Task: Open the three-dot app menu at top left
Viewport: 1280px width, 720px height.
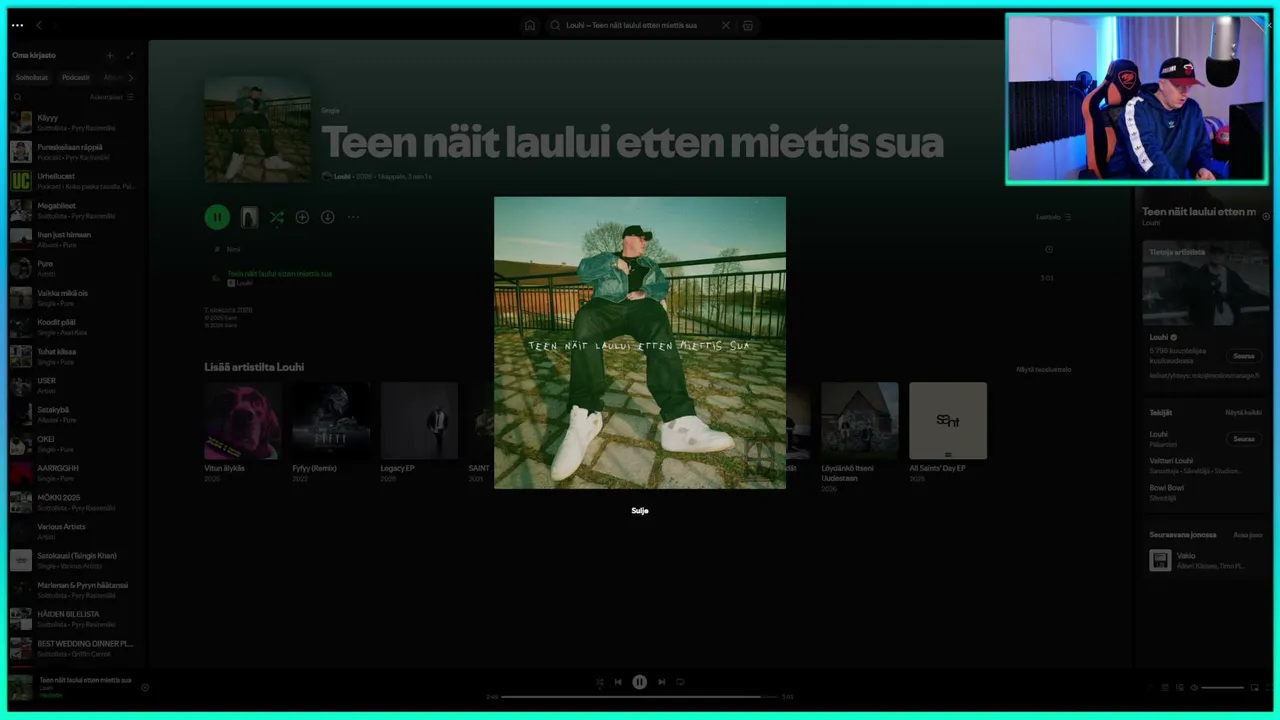Action: click(x=17, y=25)
